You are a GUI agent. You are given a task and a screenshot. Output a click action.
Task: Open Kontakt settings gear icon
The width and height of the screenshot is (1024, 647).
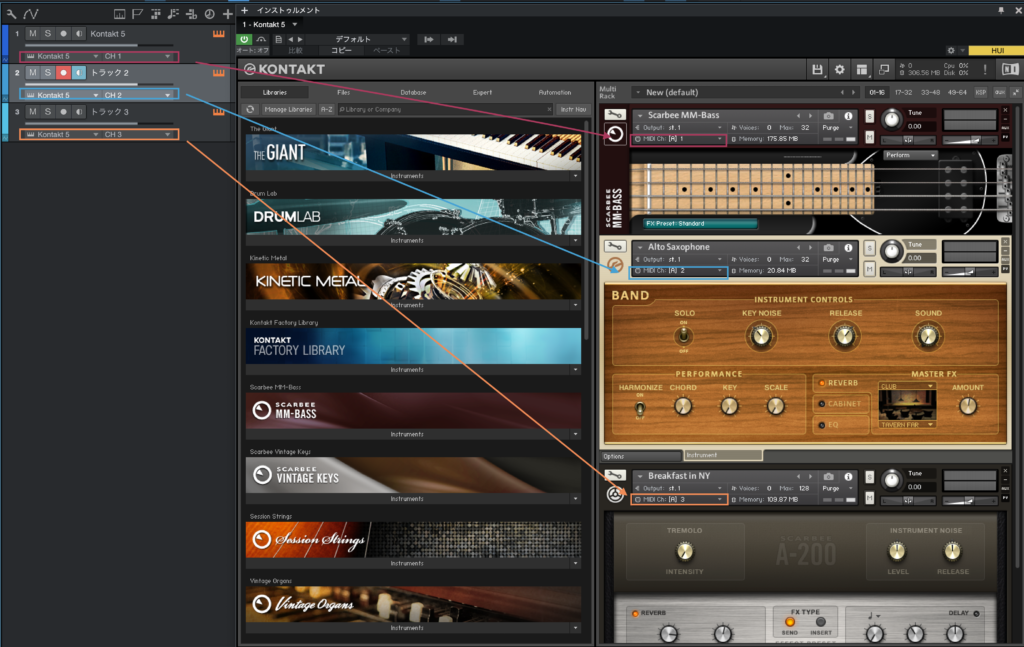click(840, 69)
